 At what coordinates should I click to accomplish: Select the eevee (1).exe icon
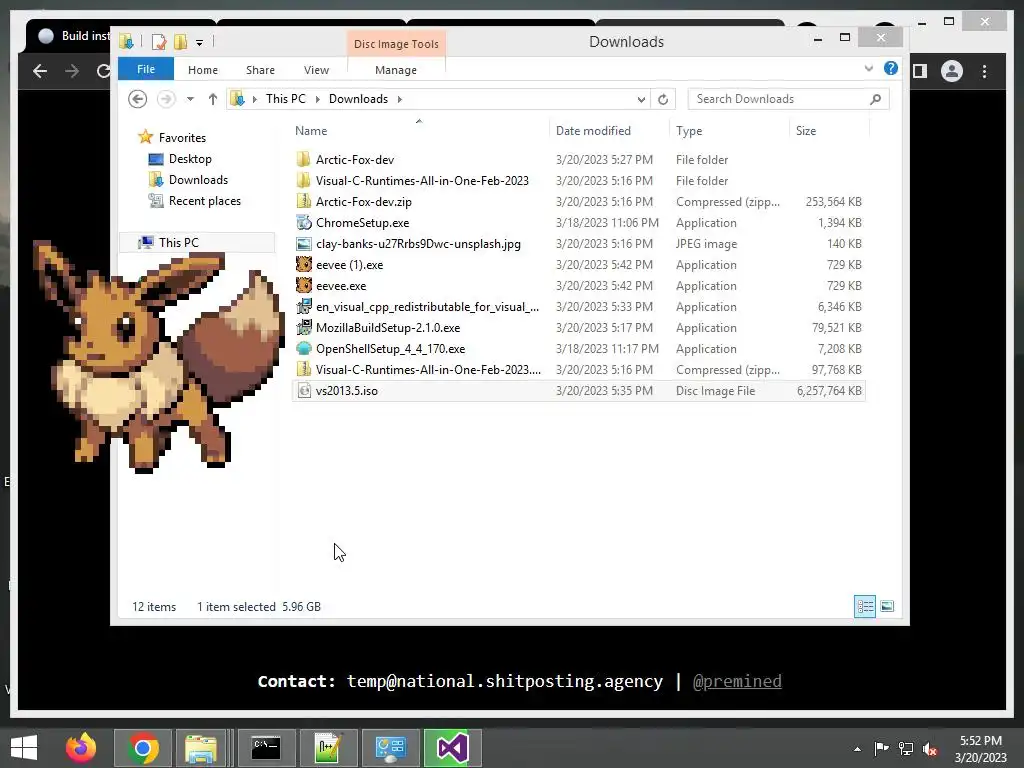click(303, 264)
